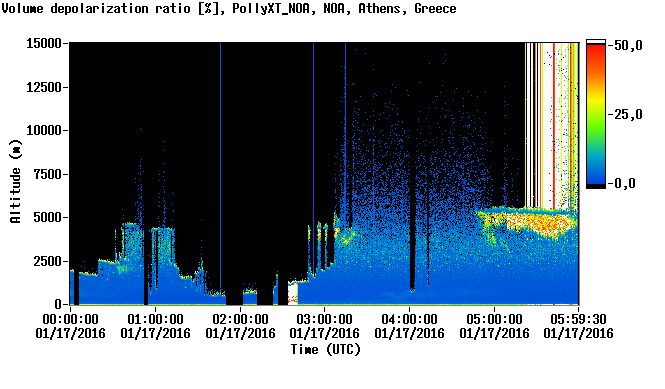Screen dimensions: 665x389
Task: Click the Altitude (m) axis title
Action: coord(15,181)
